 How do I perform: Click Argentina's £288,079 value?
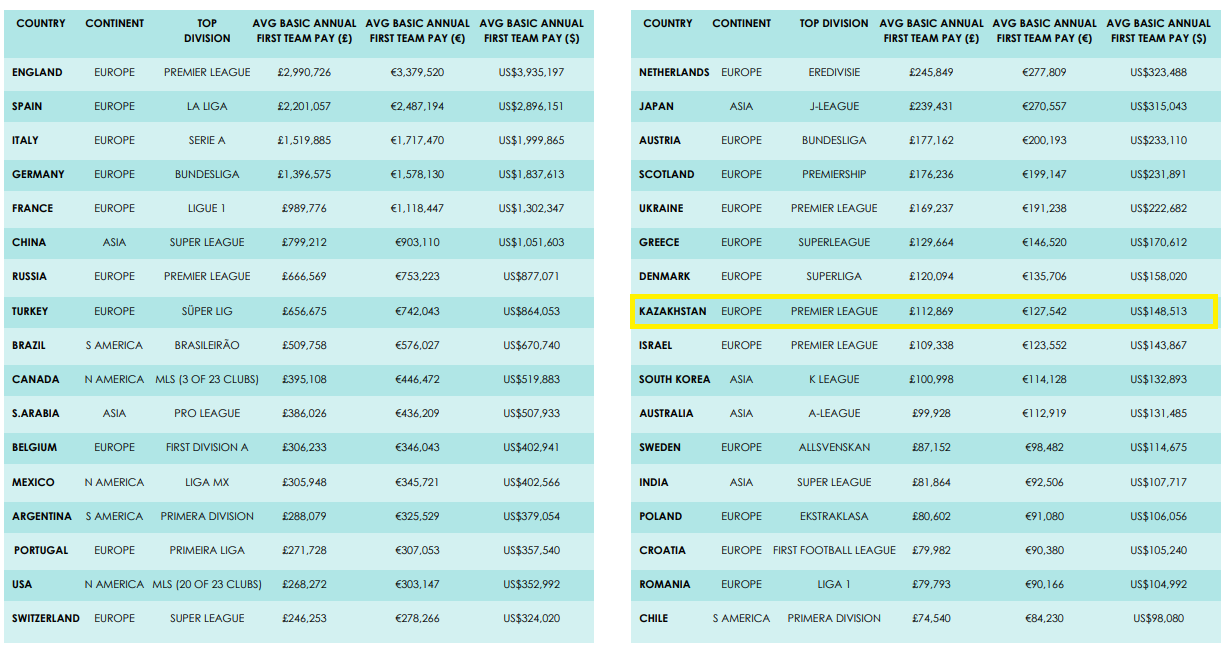click(x=306, y=516)
